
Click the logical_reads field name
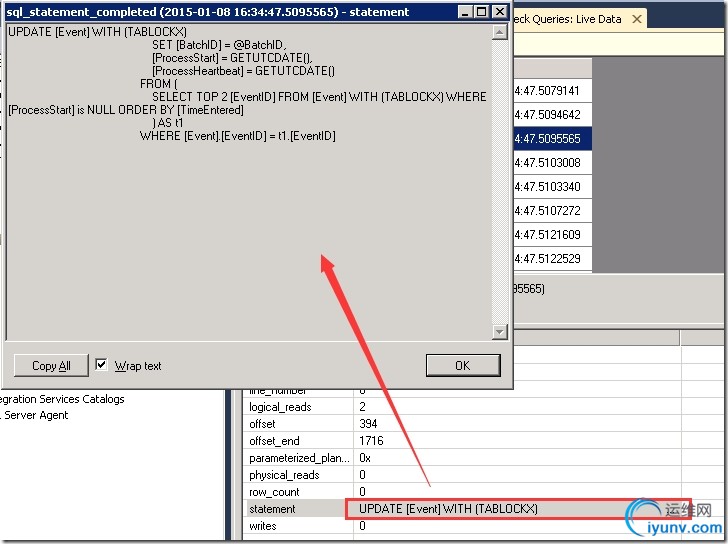pyautogui.click(x=280, y=407)
